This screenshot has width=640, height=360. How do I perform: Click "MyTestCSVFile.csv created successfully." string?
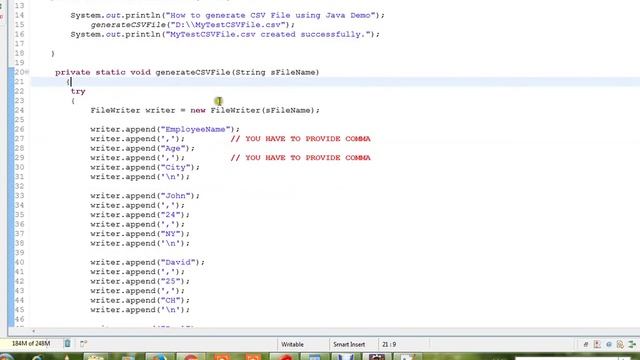pyautogui.click(x=267, y=34)
